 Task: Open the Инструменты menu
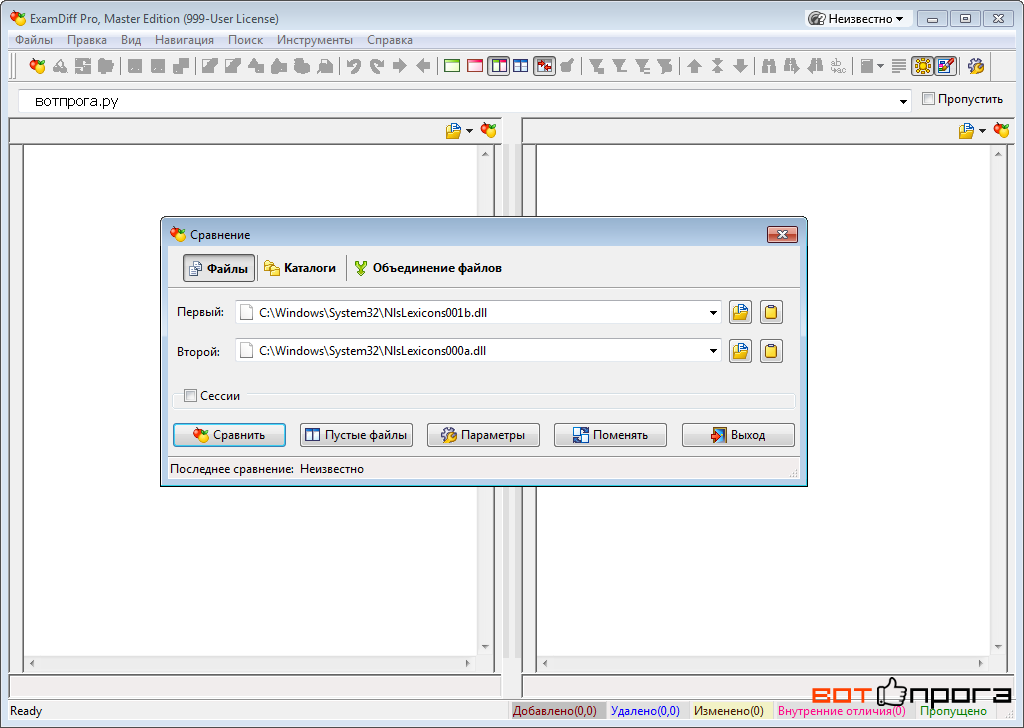point(315,40)
